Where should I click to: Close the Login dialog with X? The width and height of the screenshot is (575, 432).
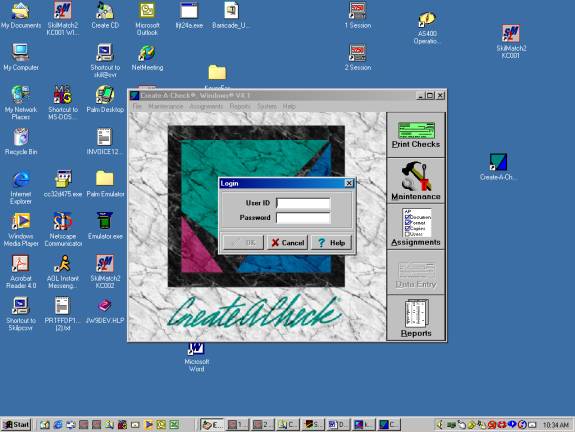349,183
